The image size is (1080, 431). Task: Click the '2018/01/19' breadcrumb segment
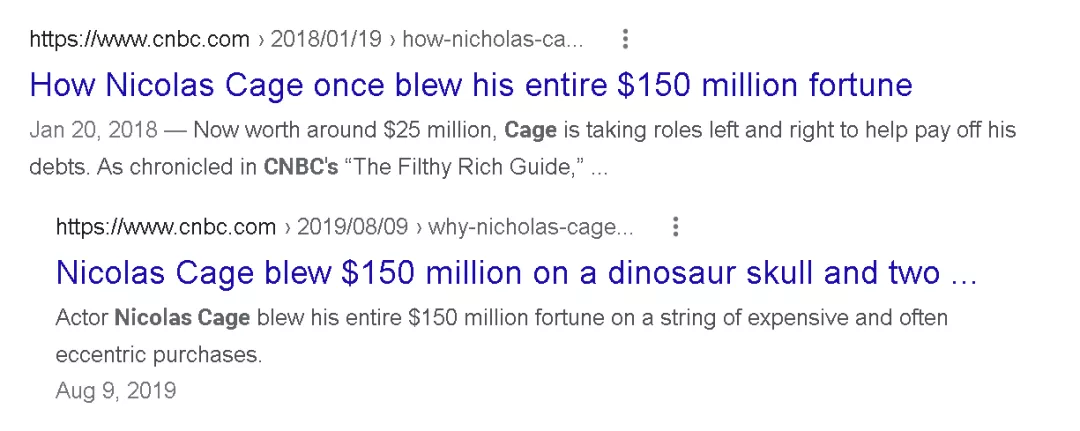pyautogui.click(x=327, y=40)
